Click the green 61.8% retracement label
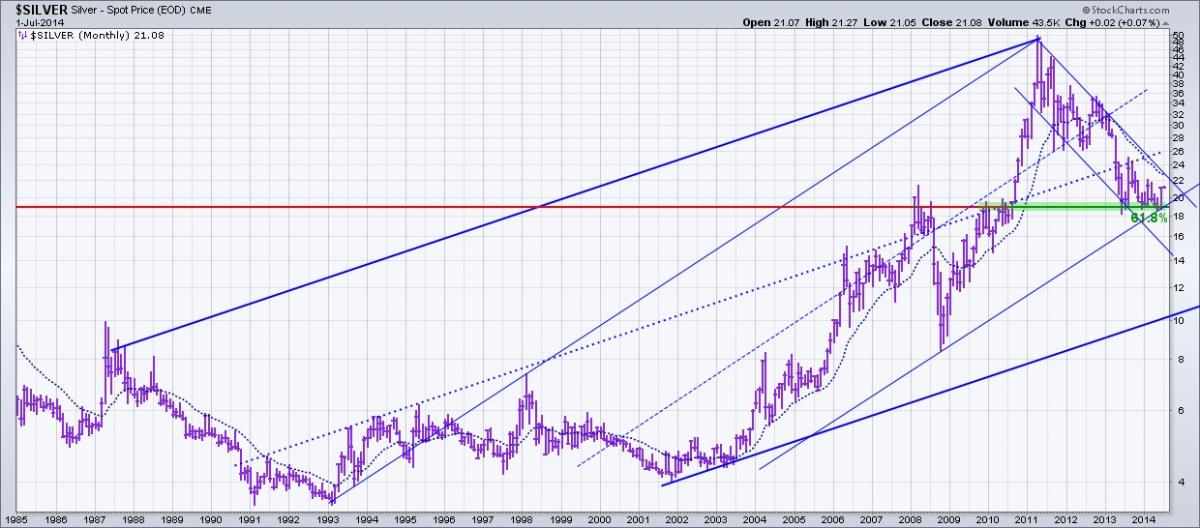This screenshot has width=1200, height=528. tap(1148, 217)
